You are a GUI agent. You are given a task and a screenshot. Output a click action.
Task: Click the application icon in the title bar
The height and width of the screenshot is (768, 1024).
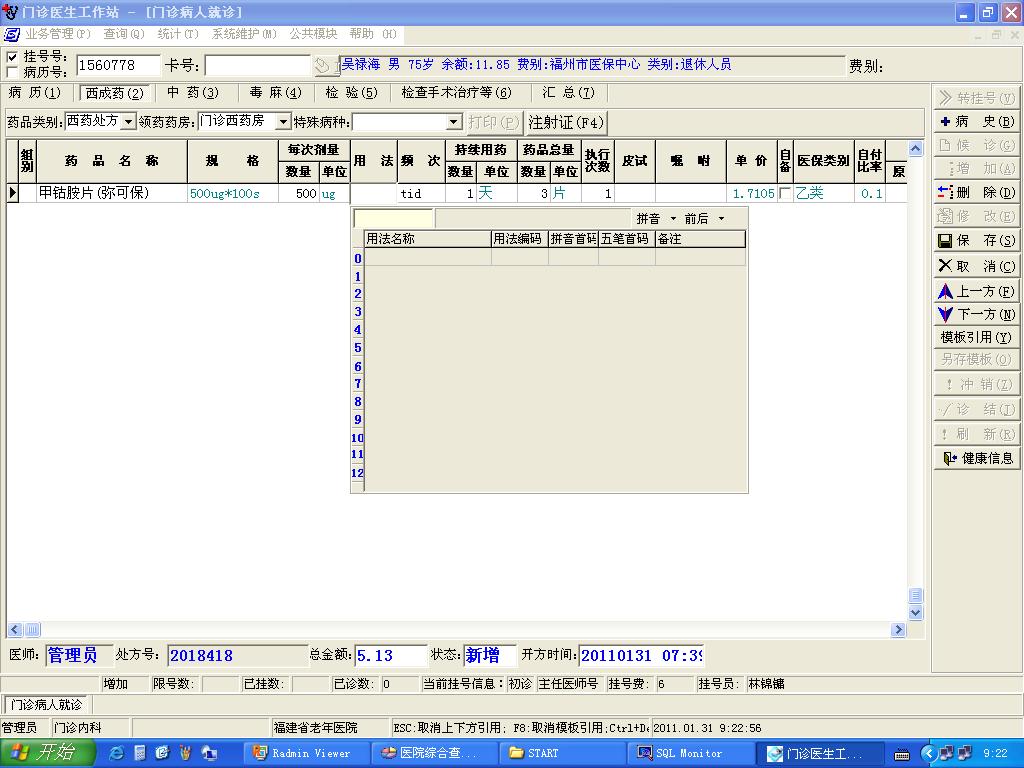(10, 12)
